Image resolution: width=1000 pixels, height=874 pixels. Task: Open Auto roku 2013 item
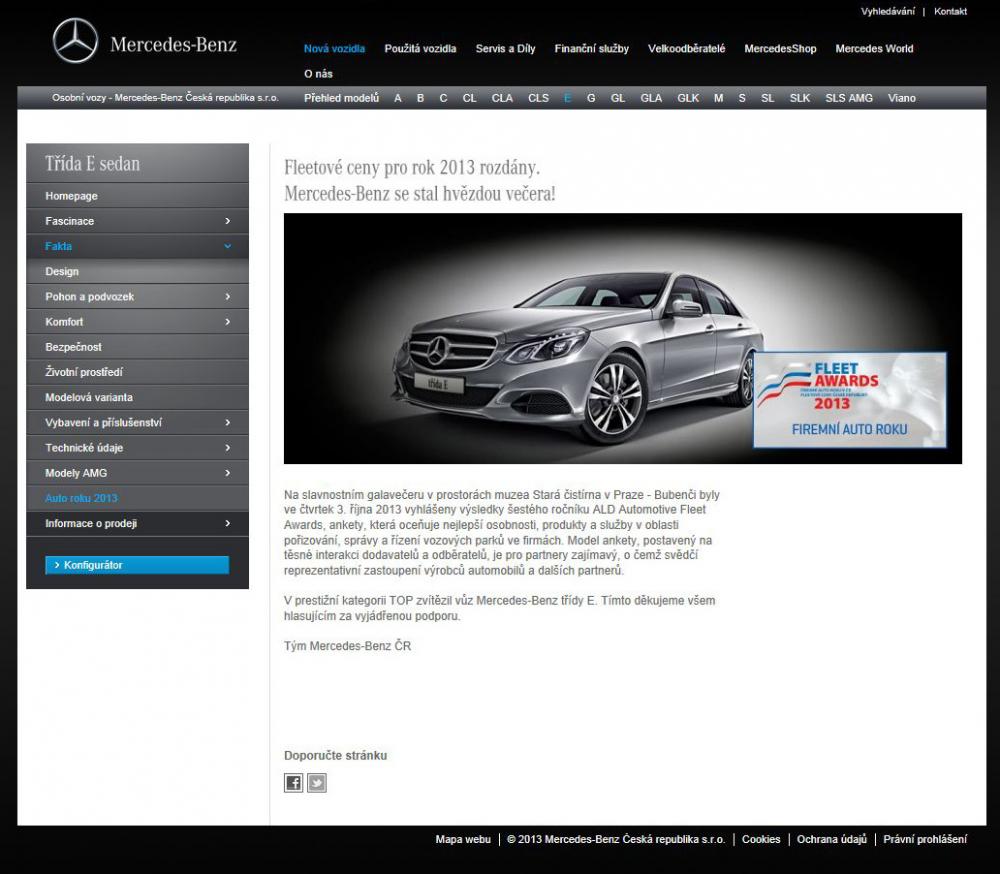point(137,498)
